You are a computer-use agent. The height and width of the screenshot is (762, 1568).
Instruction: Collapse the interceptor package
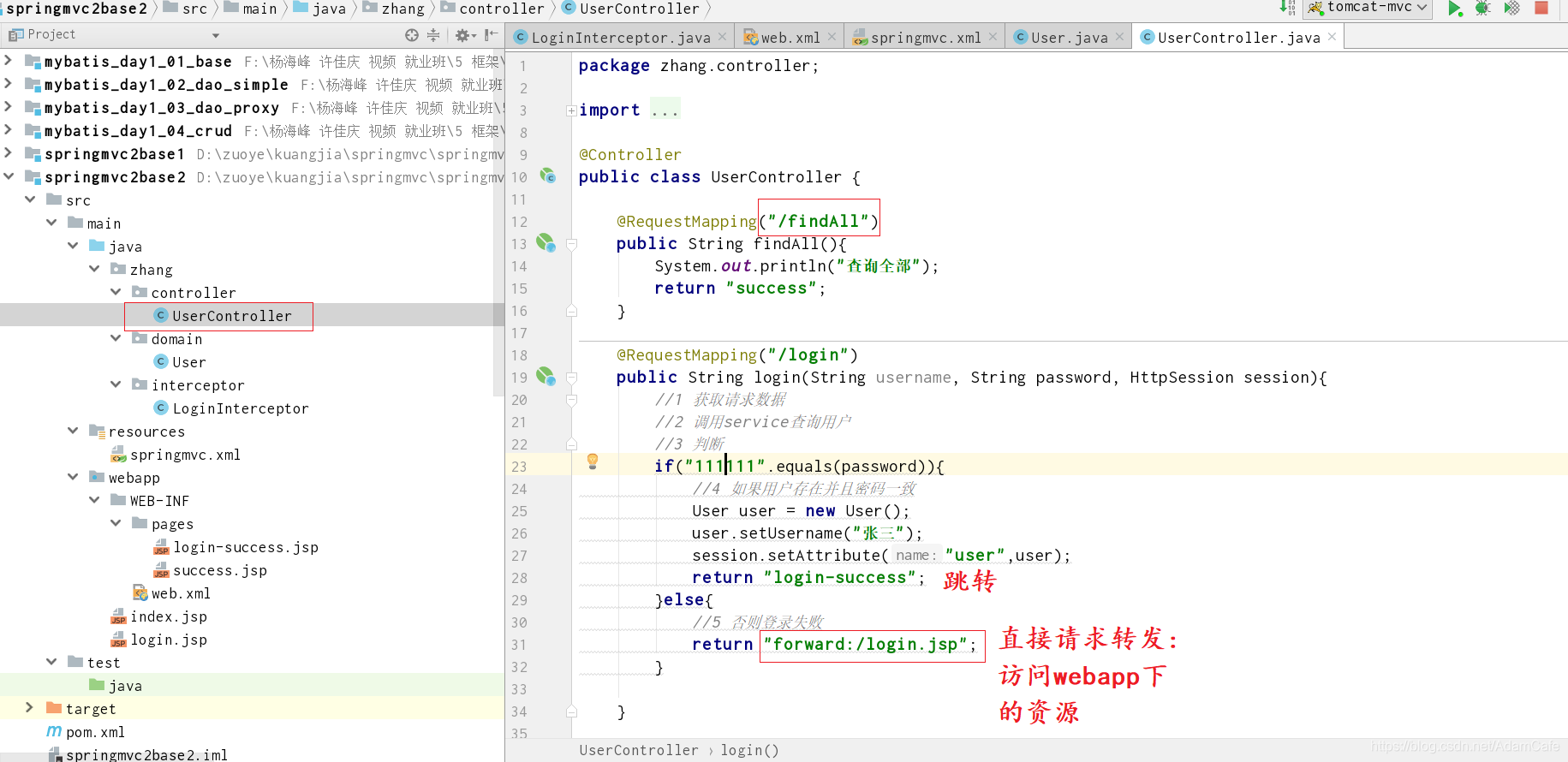[x=116, y=384]
